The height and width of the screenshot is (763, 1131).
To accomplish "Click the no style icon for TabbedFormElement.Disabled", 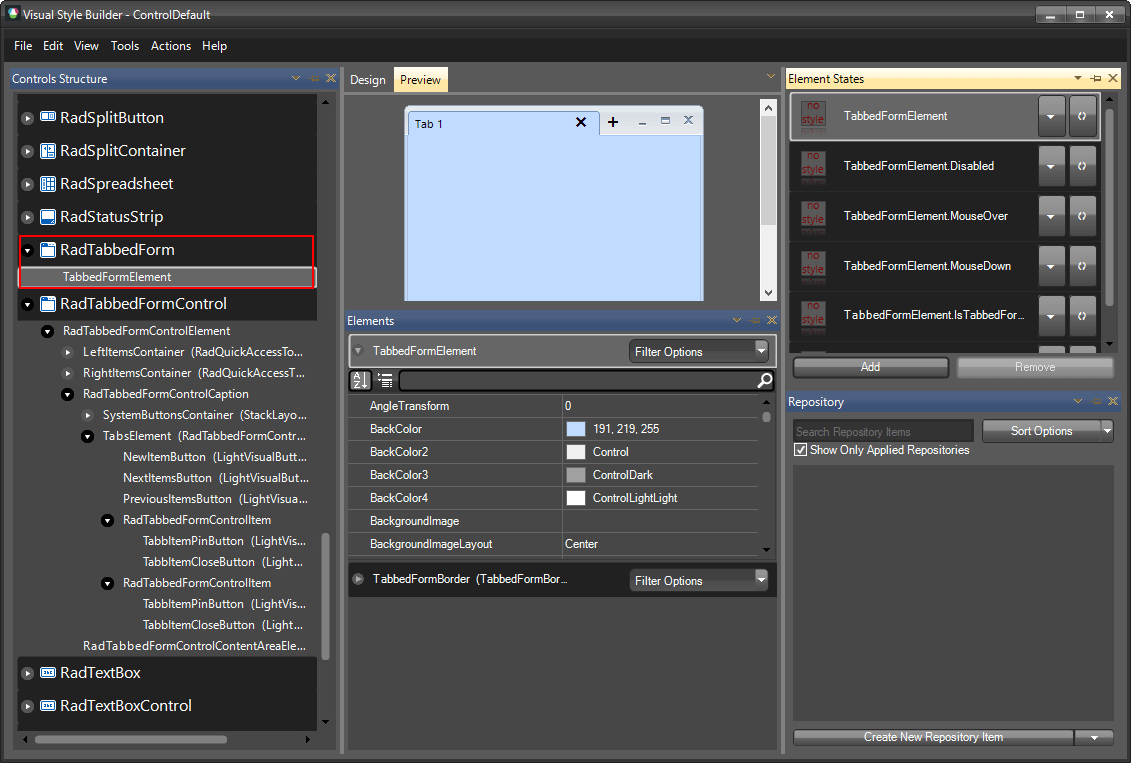I will (x=813, y=166).
